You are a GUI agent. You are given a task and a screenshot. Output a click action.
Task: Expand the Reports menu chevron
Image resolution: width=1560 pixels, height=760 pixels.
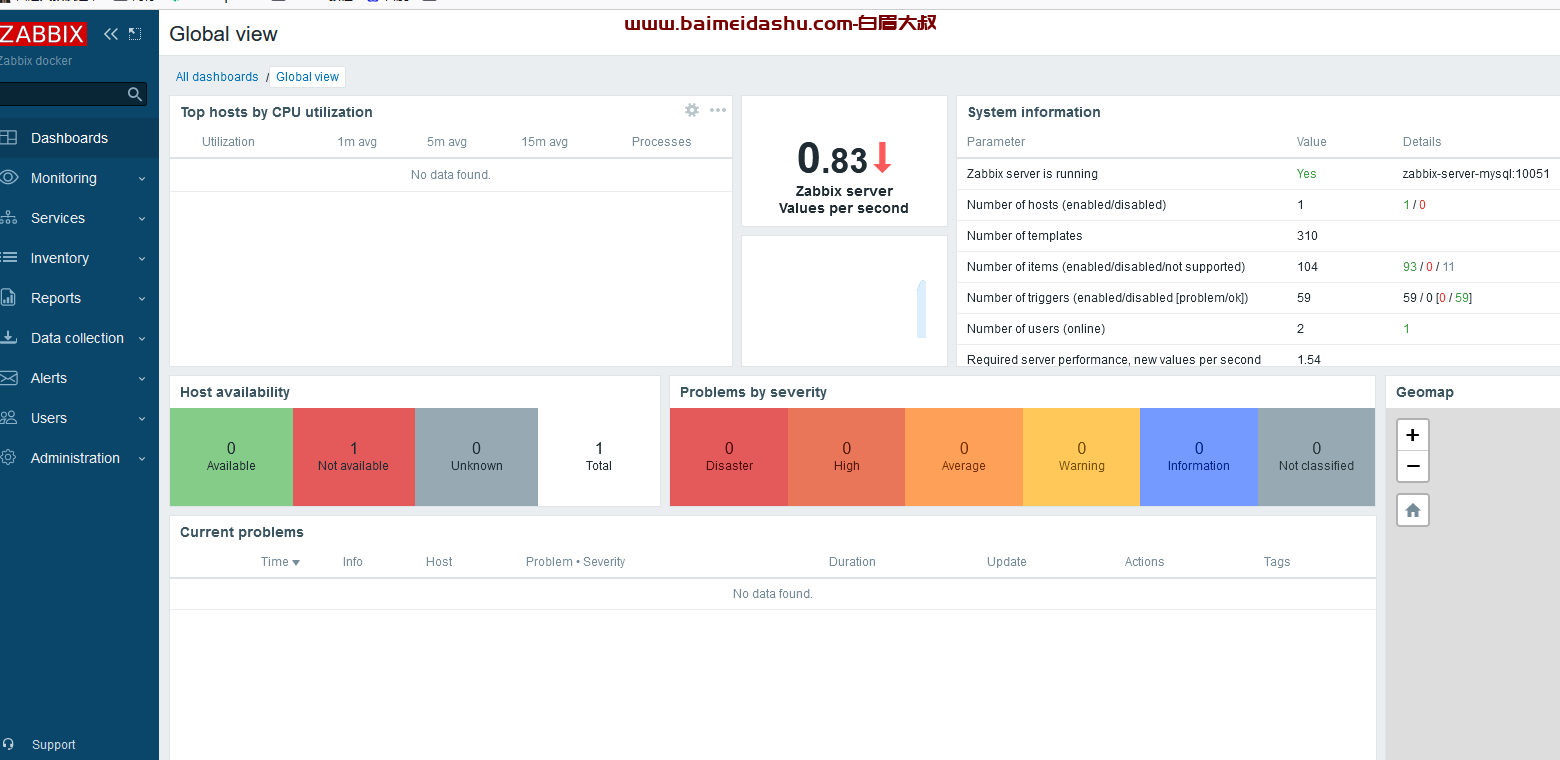tap(142, 299)
